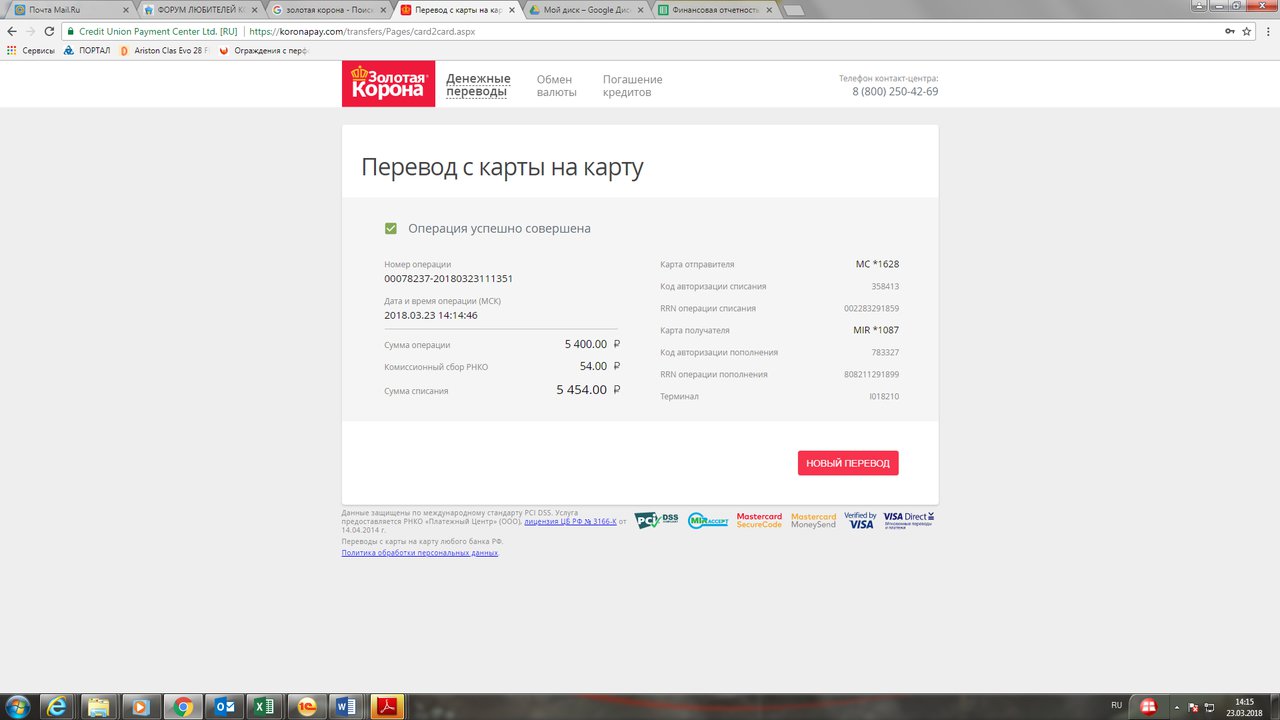1280x720 pixels.
Task: Open the Chrome menu (three dots)
Action: pyautogui.click(x=1266, y=31)
